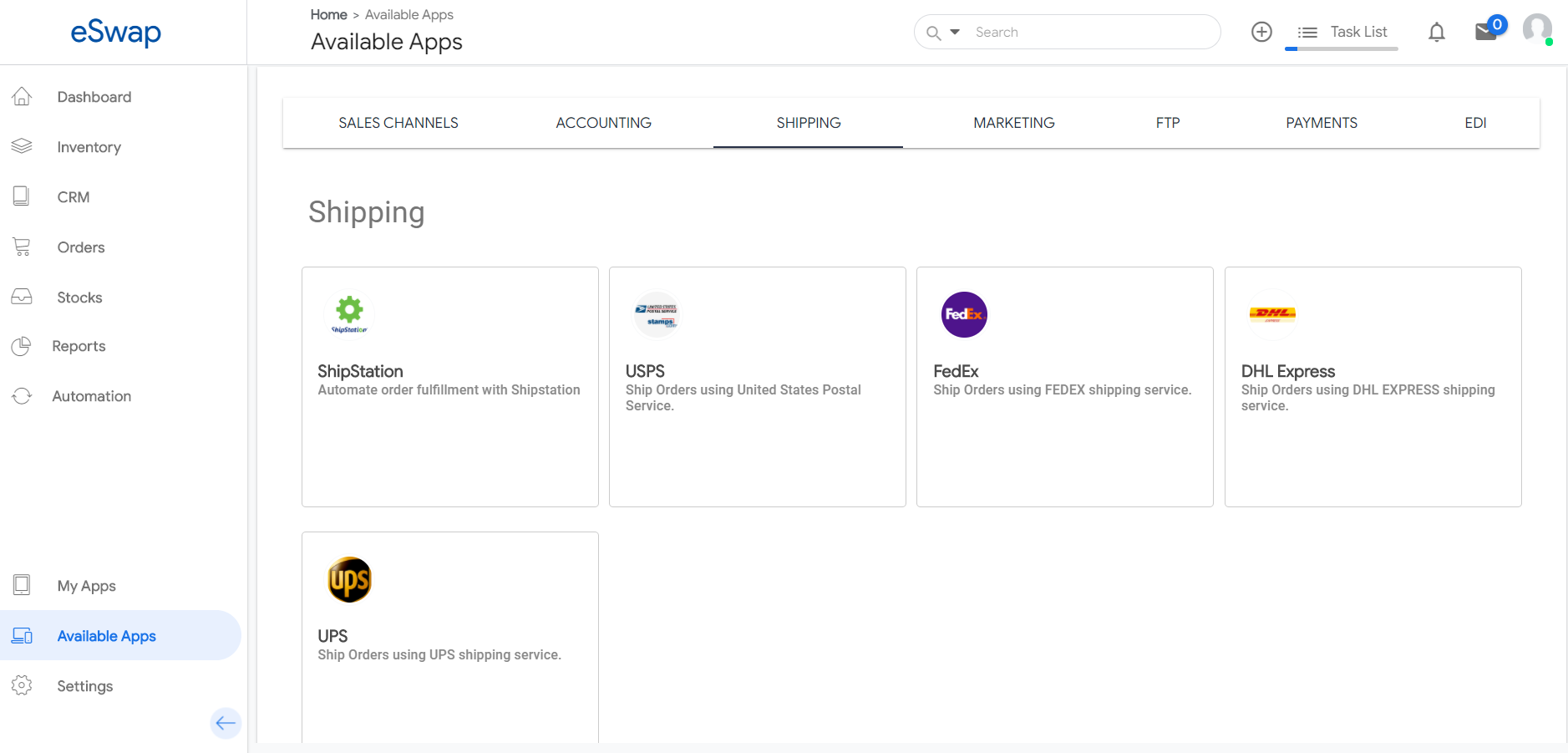
Task: Open Automation menu item
Action: click(92, 396)
